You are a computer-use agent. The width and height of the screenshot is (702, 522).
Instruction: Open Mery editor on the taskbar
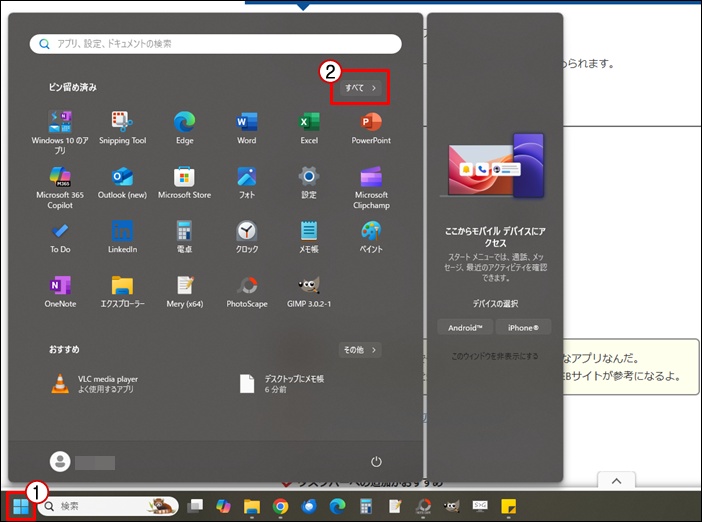coord(395,506)
